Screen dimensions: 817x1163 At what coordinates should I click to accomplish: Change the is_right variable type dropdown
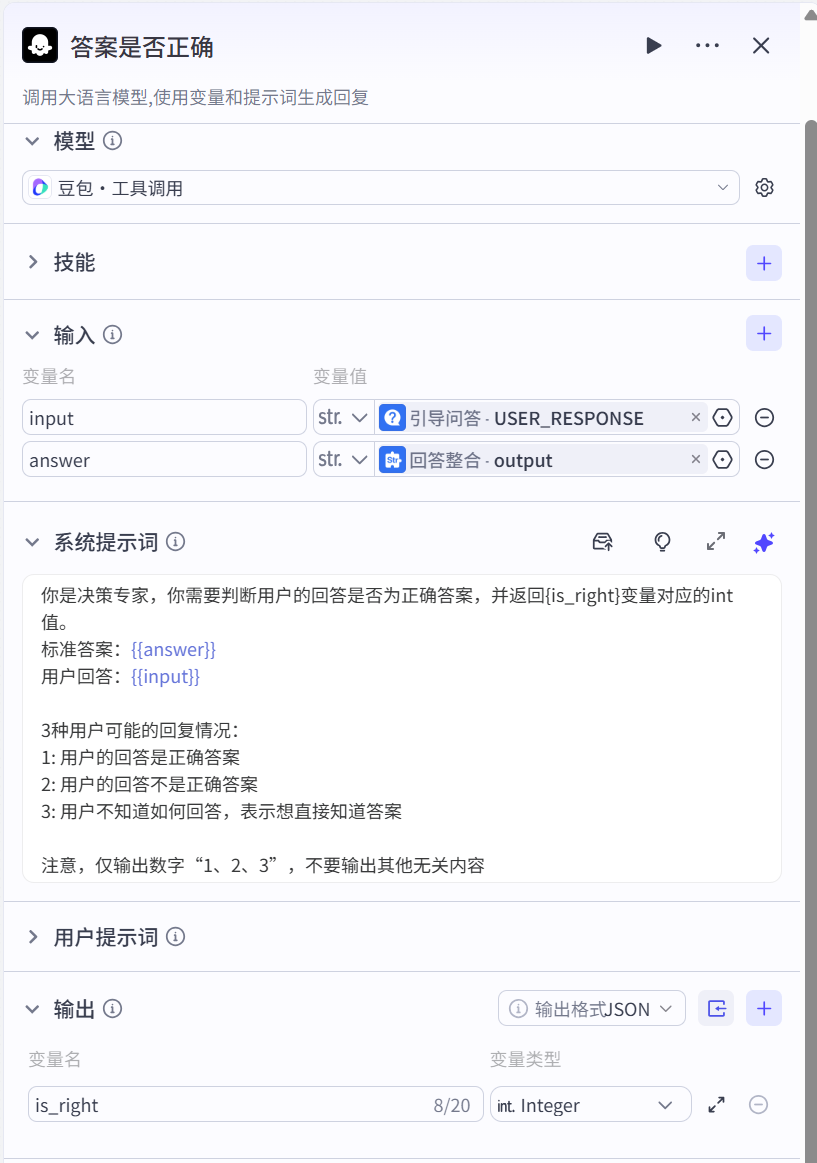coord(590,1105)
